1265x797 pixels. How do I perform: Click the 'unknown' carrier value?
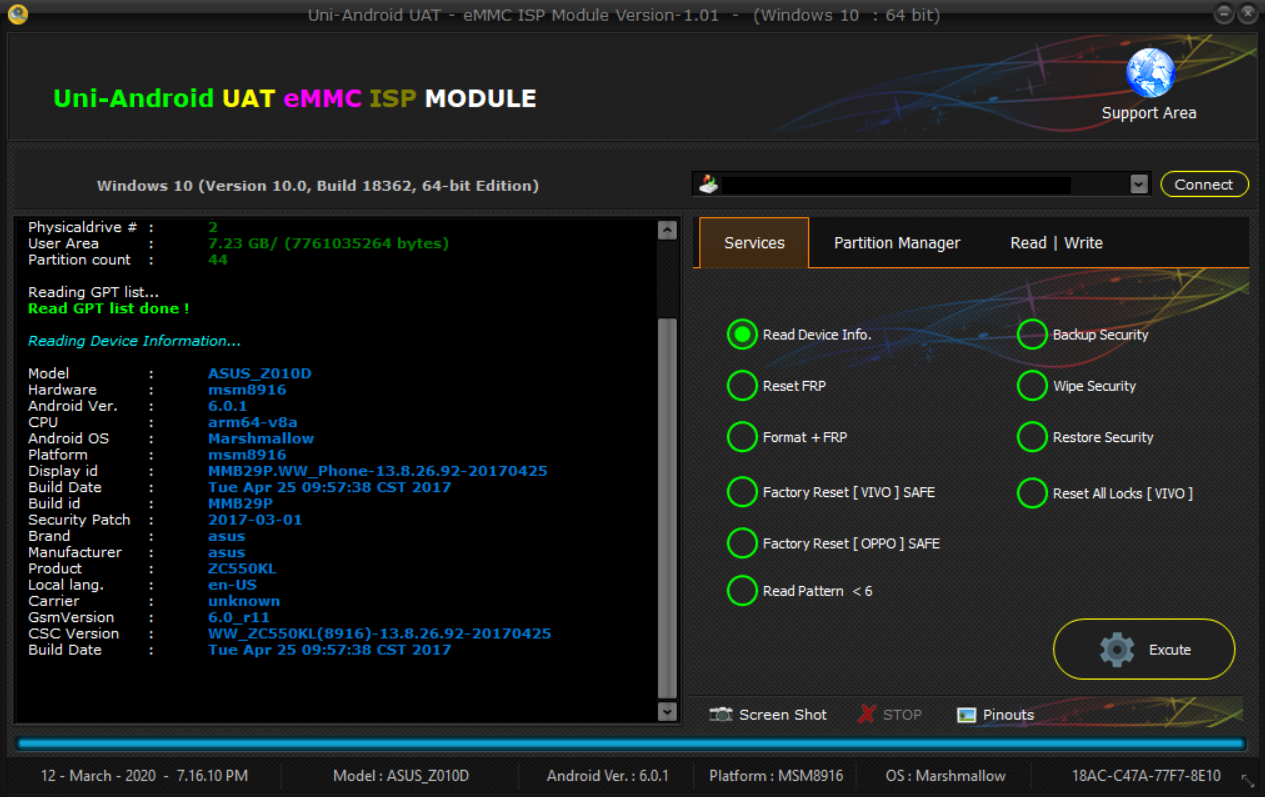244,601
